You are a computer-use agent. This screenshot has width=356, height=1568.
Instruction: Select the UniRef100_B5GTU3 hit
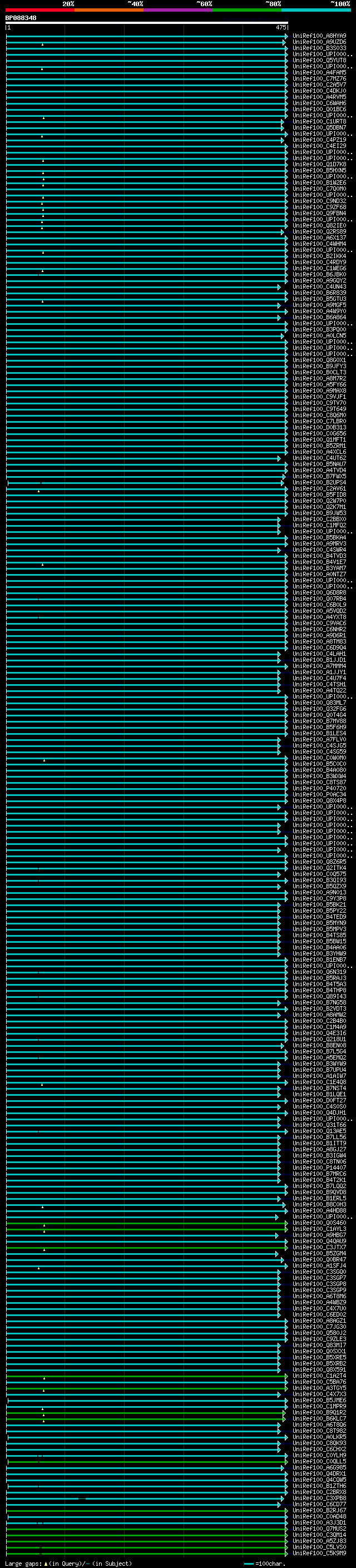coord(319,299)
